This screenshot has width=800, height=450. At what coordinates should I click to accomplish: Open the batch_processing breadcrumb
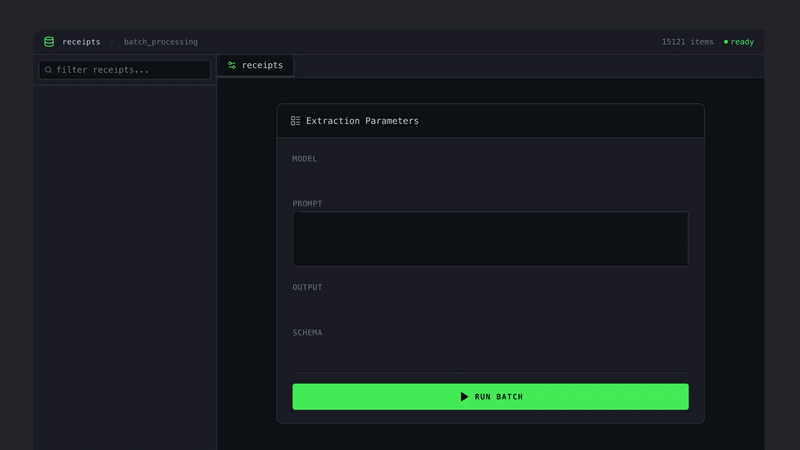click(x=161, y=42)
